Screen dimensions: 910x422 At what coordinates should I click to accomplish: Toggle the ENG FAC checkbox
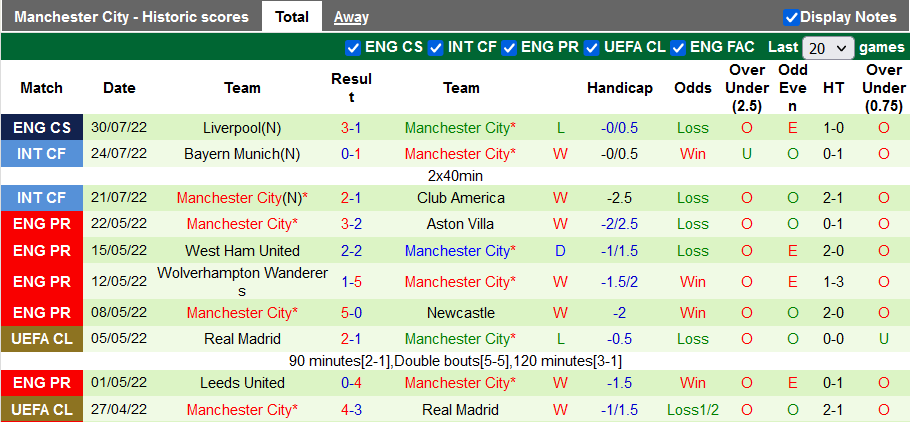coord(678,47)
